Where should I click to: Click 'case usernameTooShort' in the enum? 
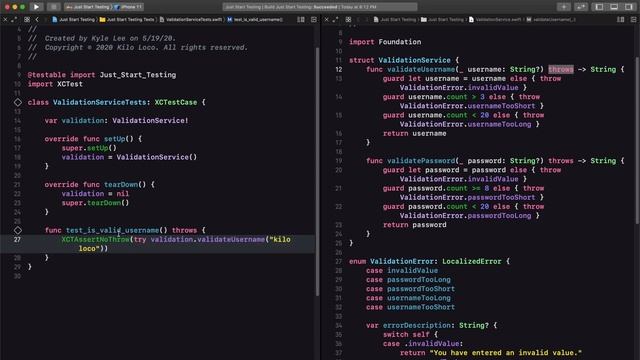[410, 307]
